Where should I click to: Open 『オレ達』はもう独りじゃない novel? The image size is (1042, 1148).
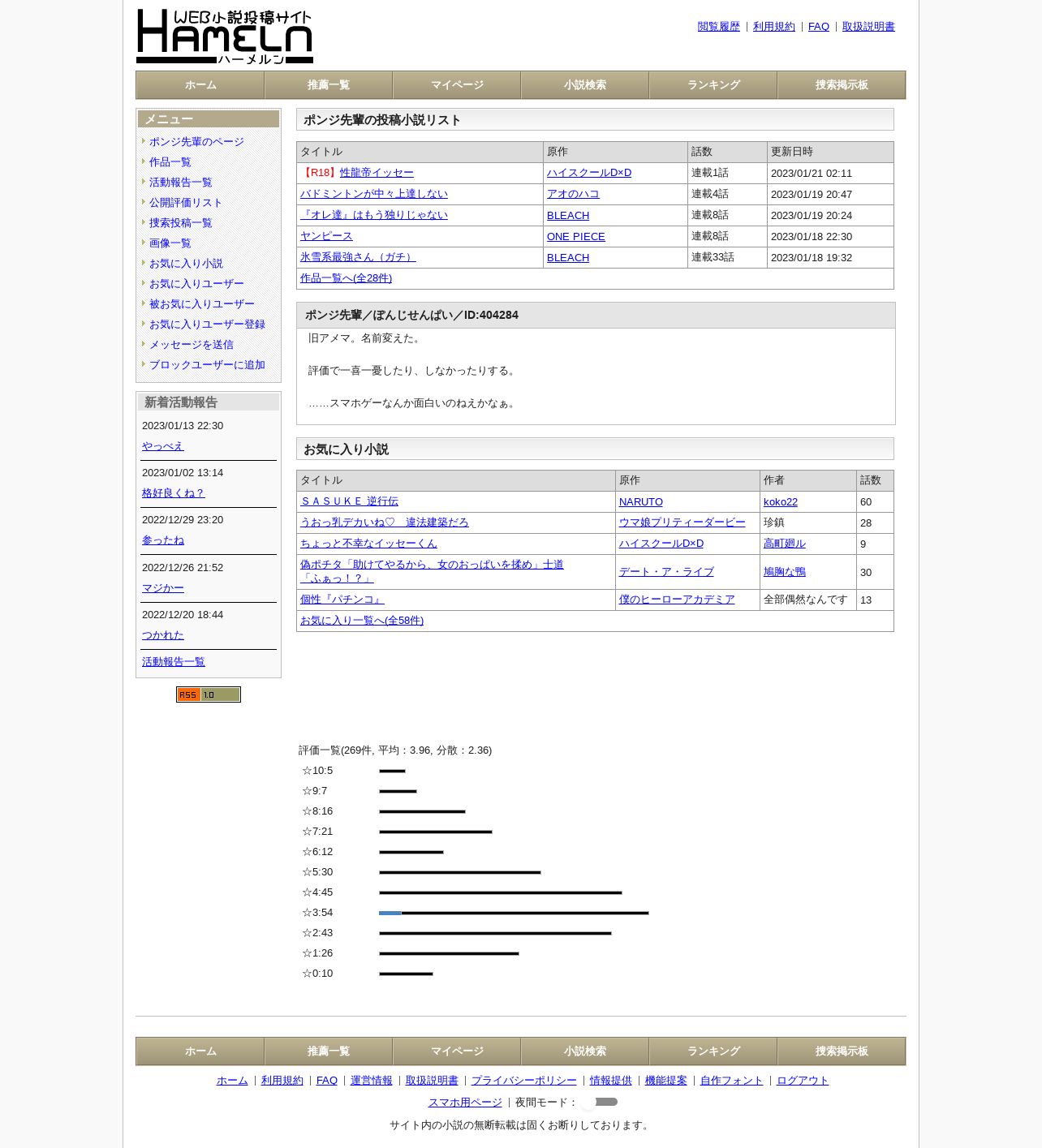click(374, 215)
